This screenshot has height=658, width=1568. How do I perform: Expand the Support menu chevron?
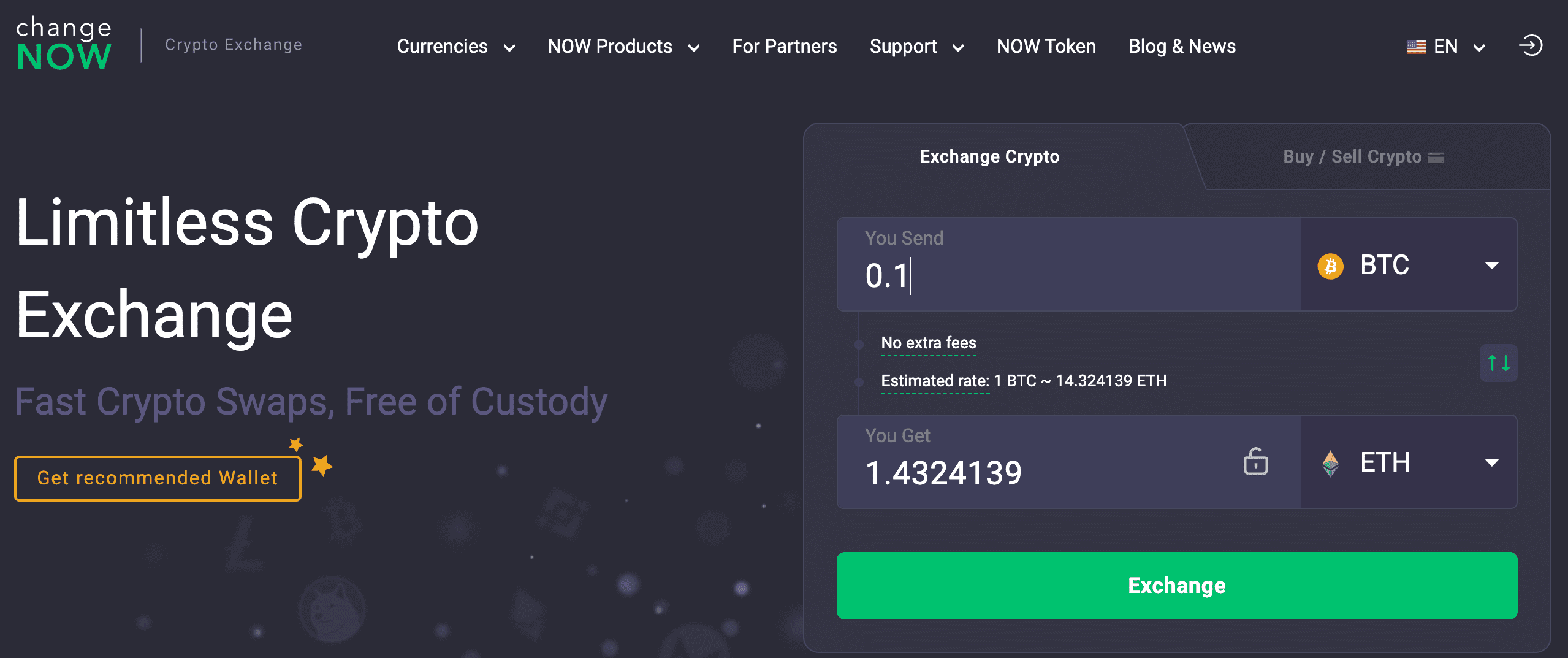(958, 48)
